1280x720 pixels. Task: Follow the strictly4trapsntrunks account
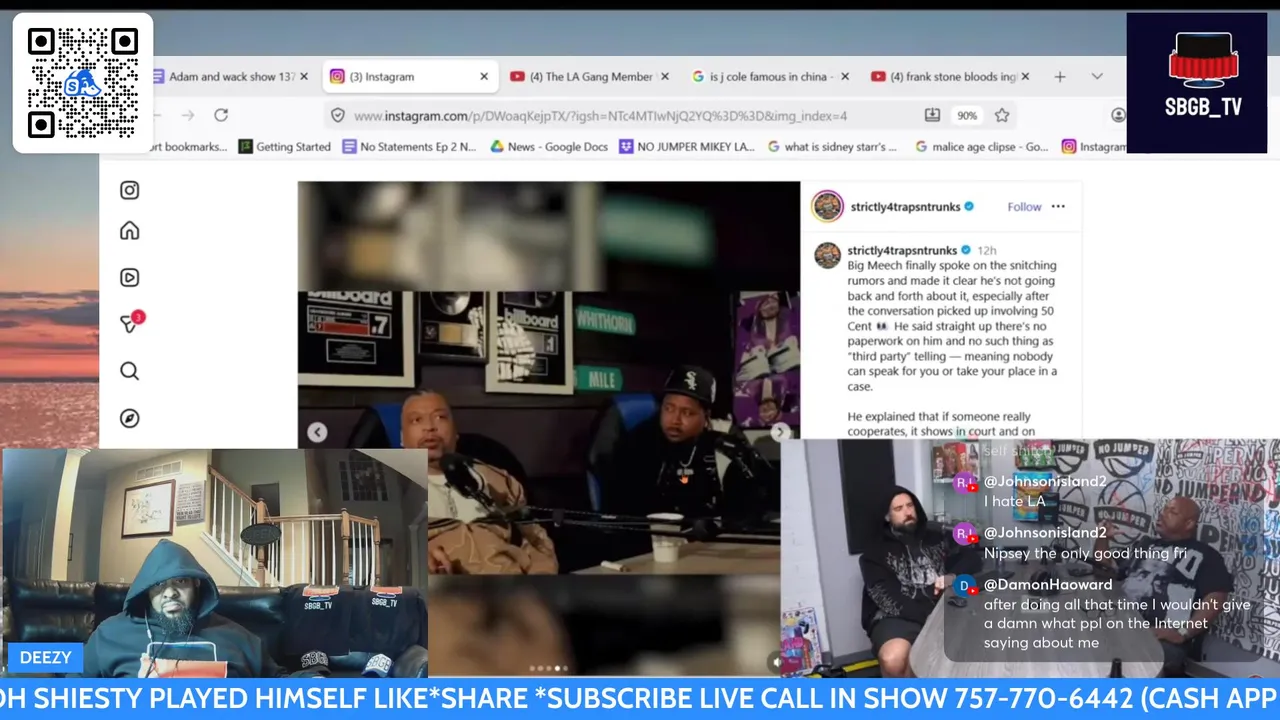(1024, 206)
